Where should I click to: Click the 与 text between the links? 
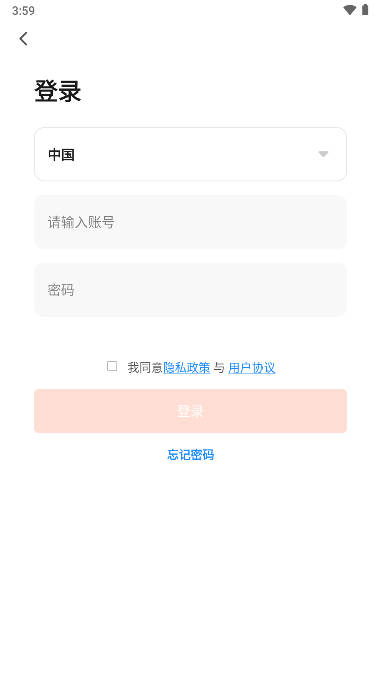[219, 368]
